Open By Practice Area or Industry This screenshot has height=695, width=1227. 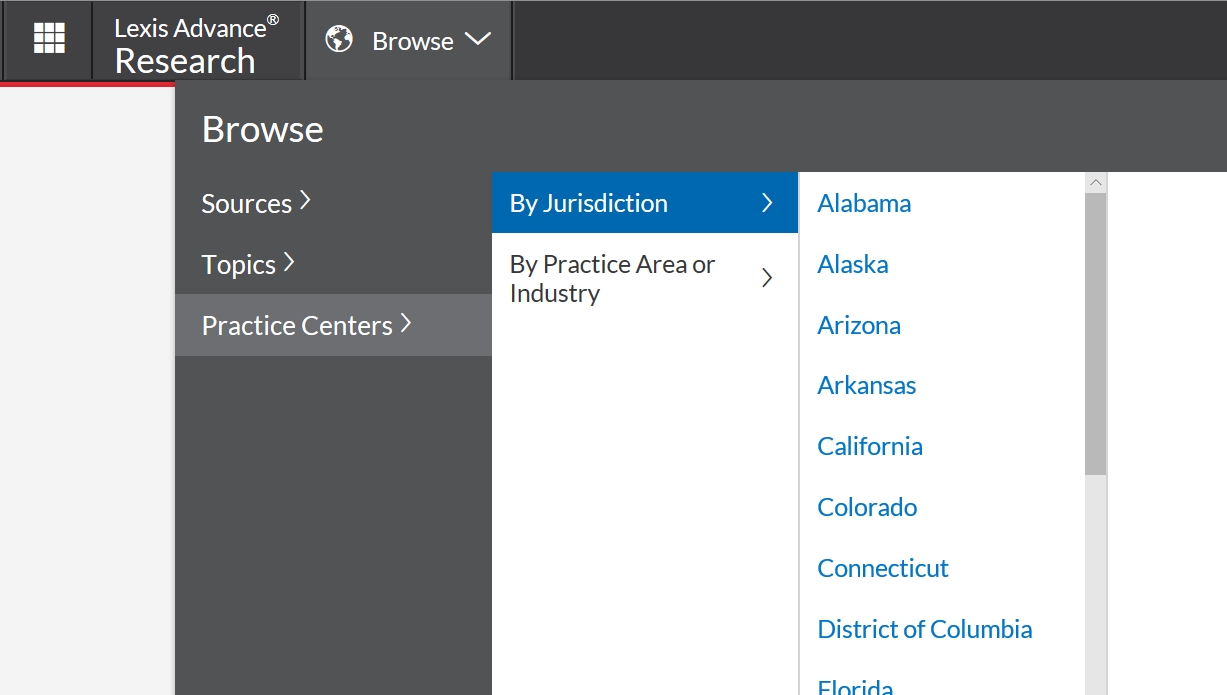[645, 279]
